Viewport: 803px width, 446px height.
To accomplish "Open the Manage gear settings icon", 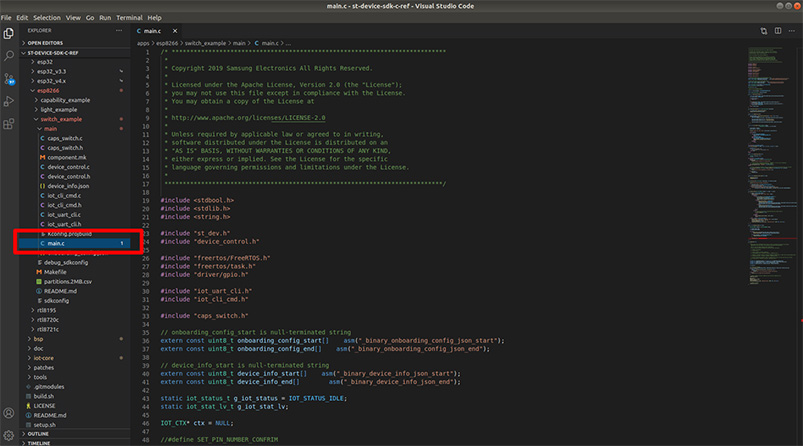I will (10, 435).
